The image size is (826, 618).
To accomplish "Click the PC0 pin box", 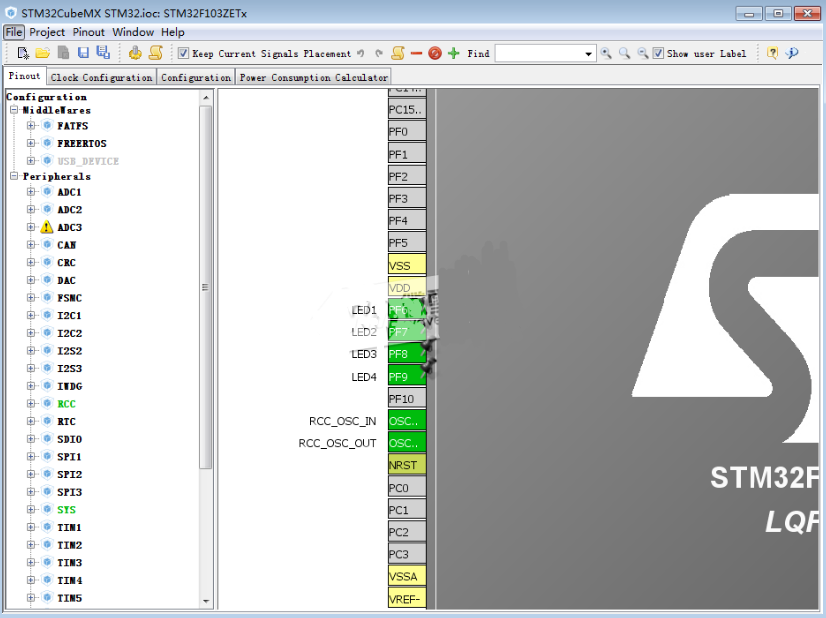I will click(x=407, y=488).
